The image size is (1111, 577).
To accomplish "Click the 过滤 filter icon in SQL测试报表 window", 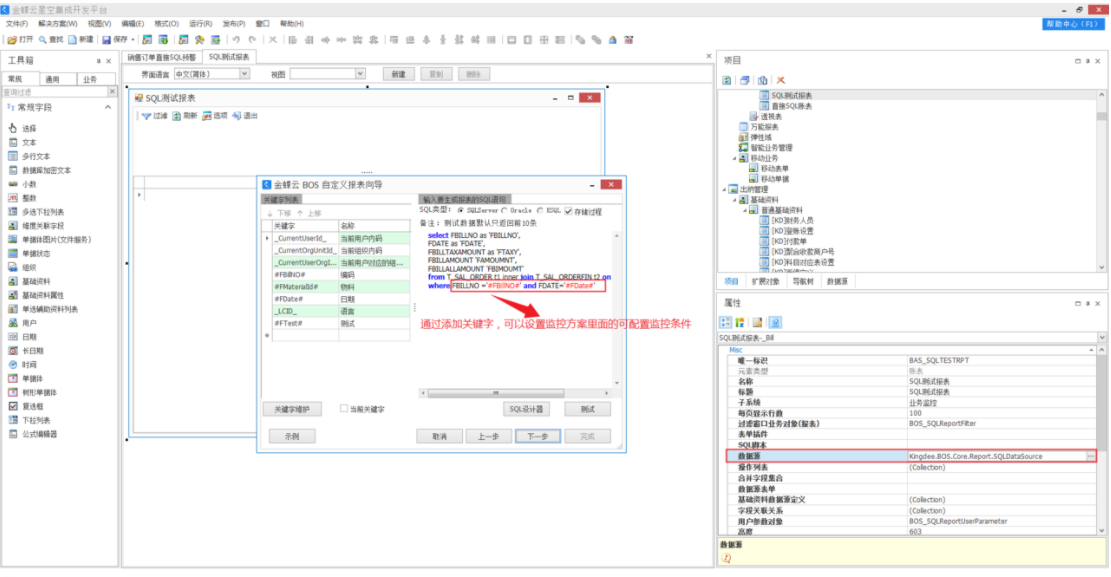I will (x=146, y=116).
